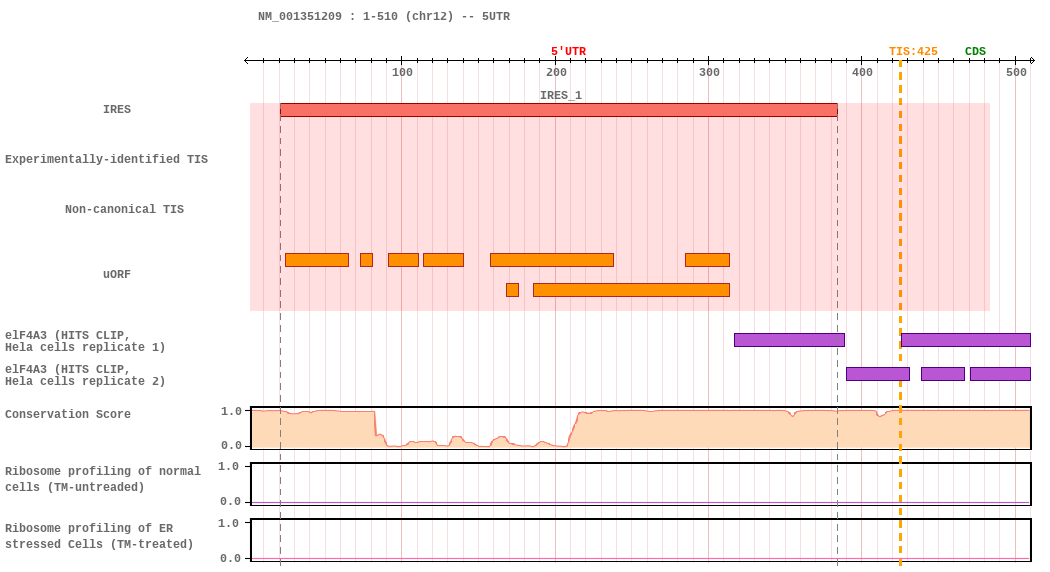Select the uORF track label
1050x572 pixels.
(117, 275)
